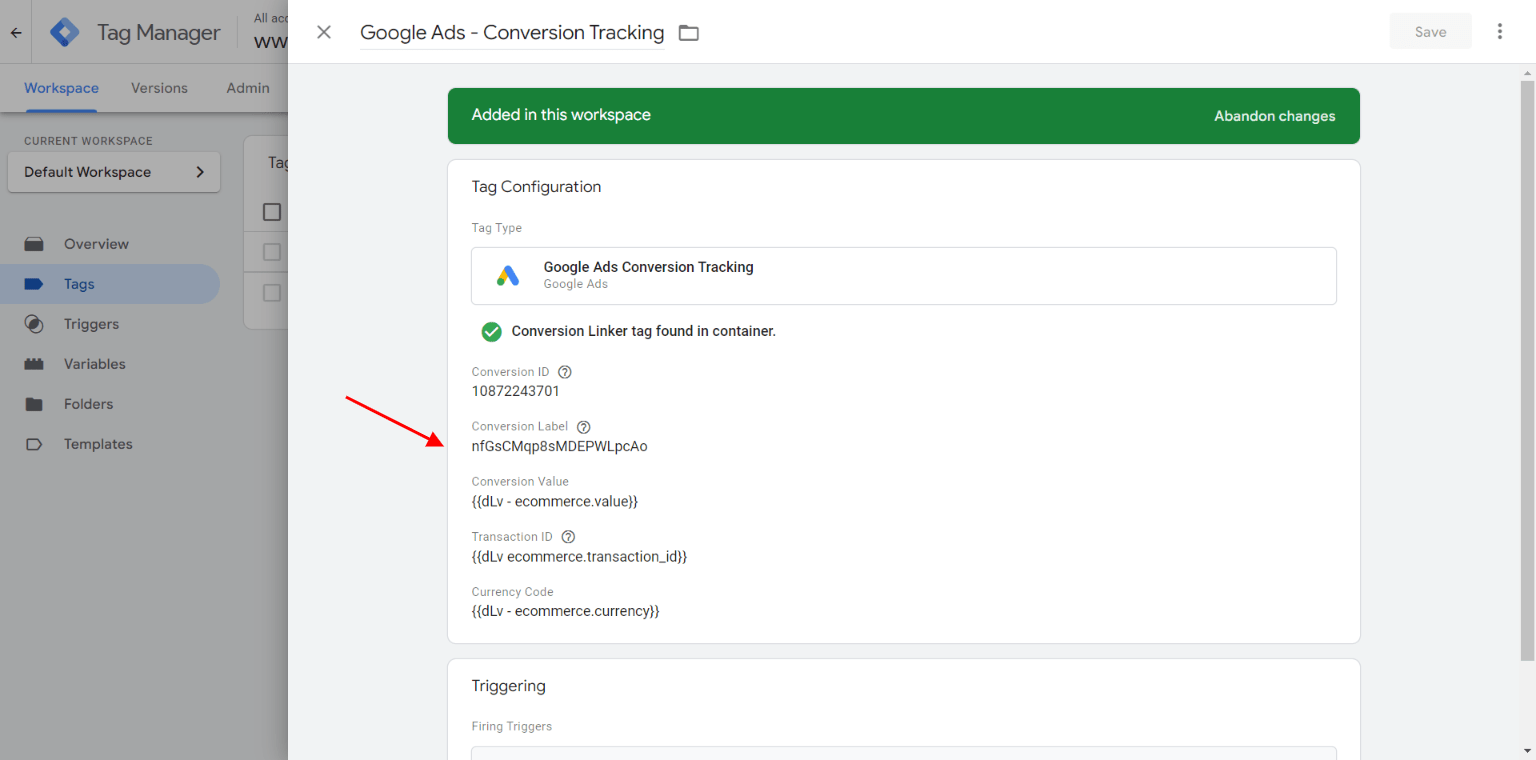The height and width of the screenshot is (760, 1536).
Task: Click the {{dLv ecommerce.transaction_id}} text
Action: [579, 556]
